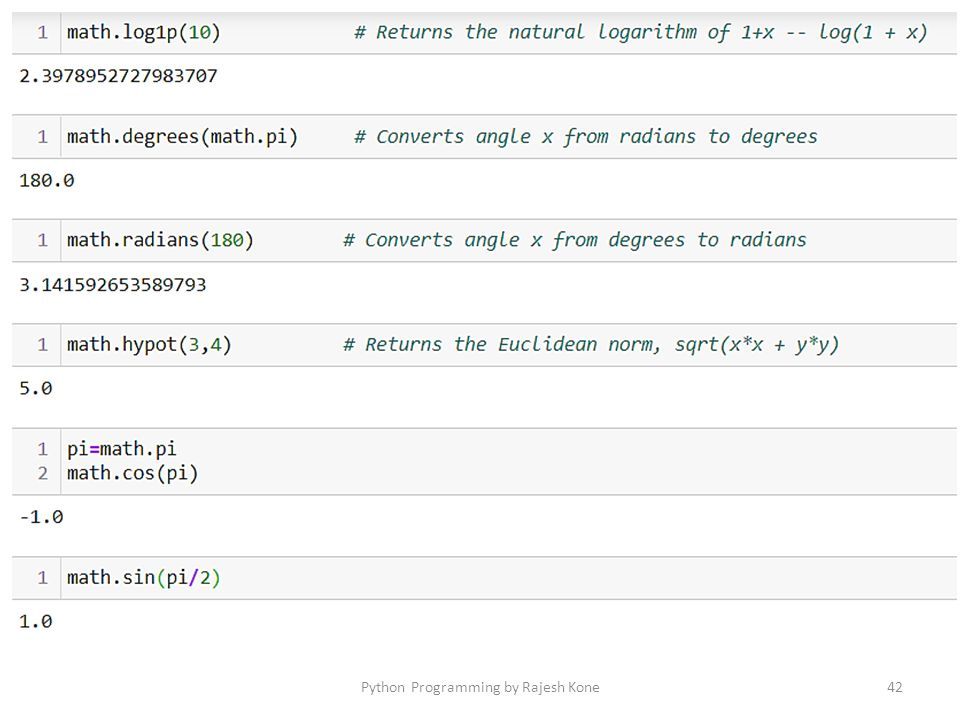Viewport: 960px width, 720px height.
Task: Click inside the math.radians(180) cell
Action: (x=484, y=240)
